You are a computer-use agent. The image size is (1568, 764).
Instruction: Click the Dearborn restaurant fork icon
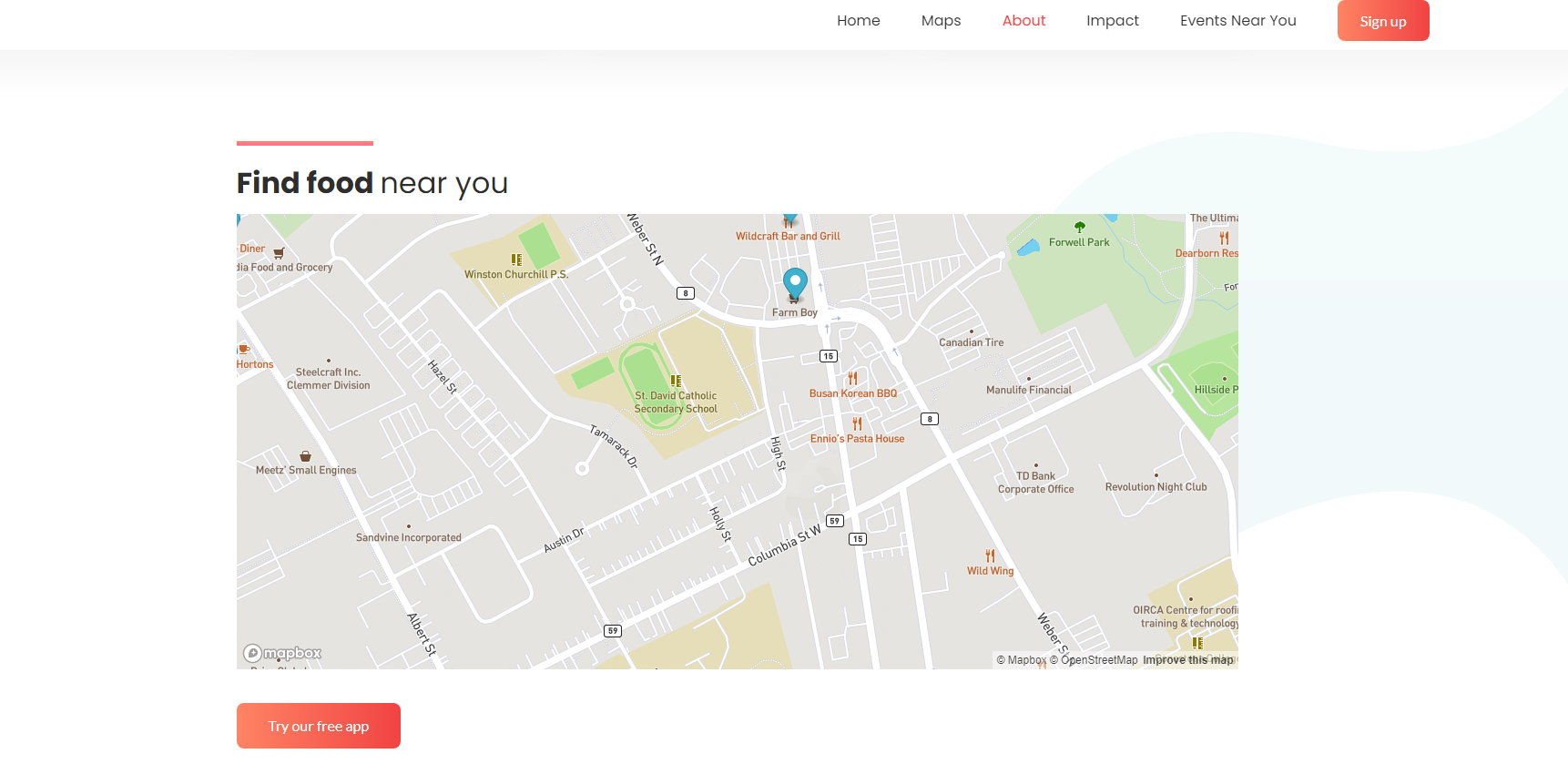coord(1224,239)
